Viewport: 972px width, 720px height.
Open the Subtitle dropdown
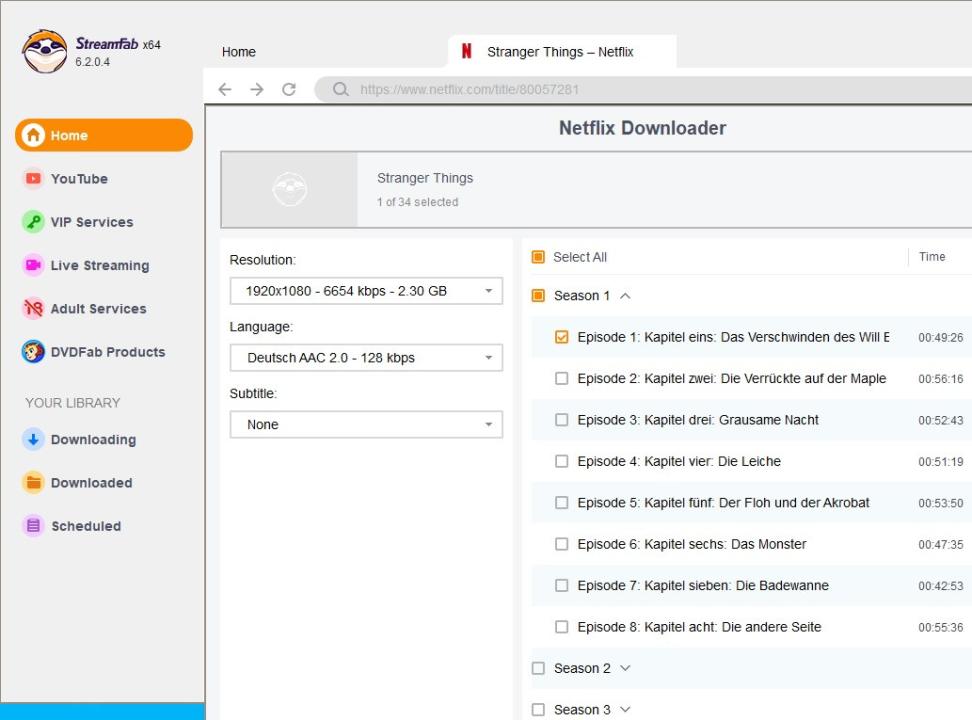(x=366, y=425)
